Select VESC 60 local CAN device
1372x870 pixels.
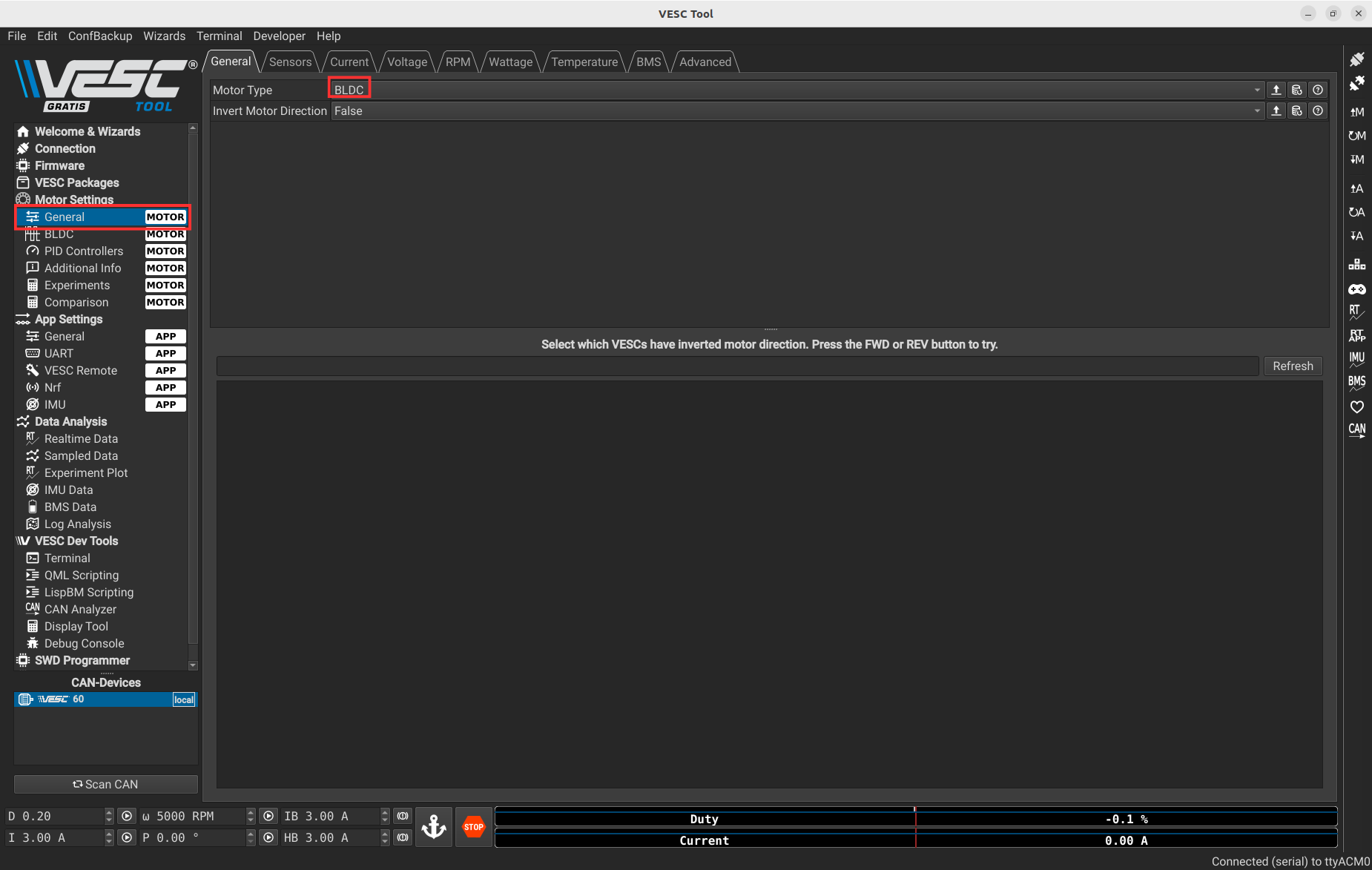(x=105, y=699)
